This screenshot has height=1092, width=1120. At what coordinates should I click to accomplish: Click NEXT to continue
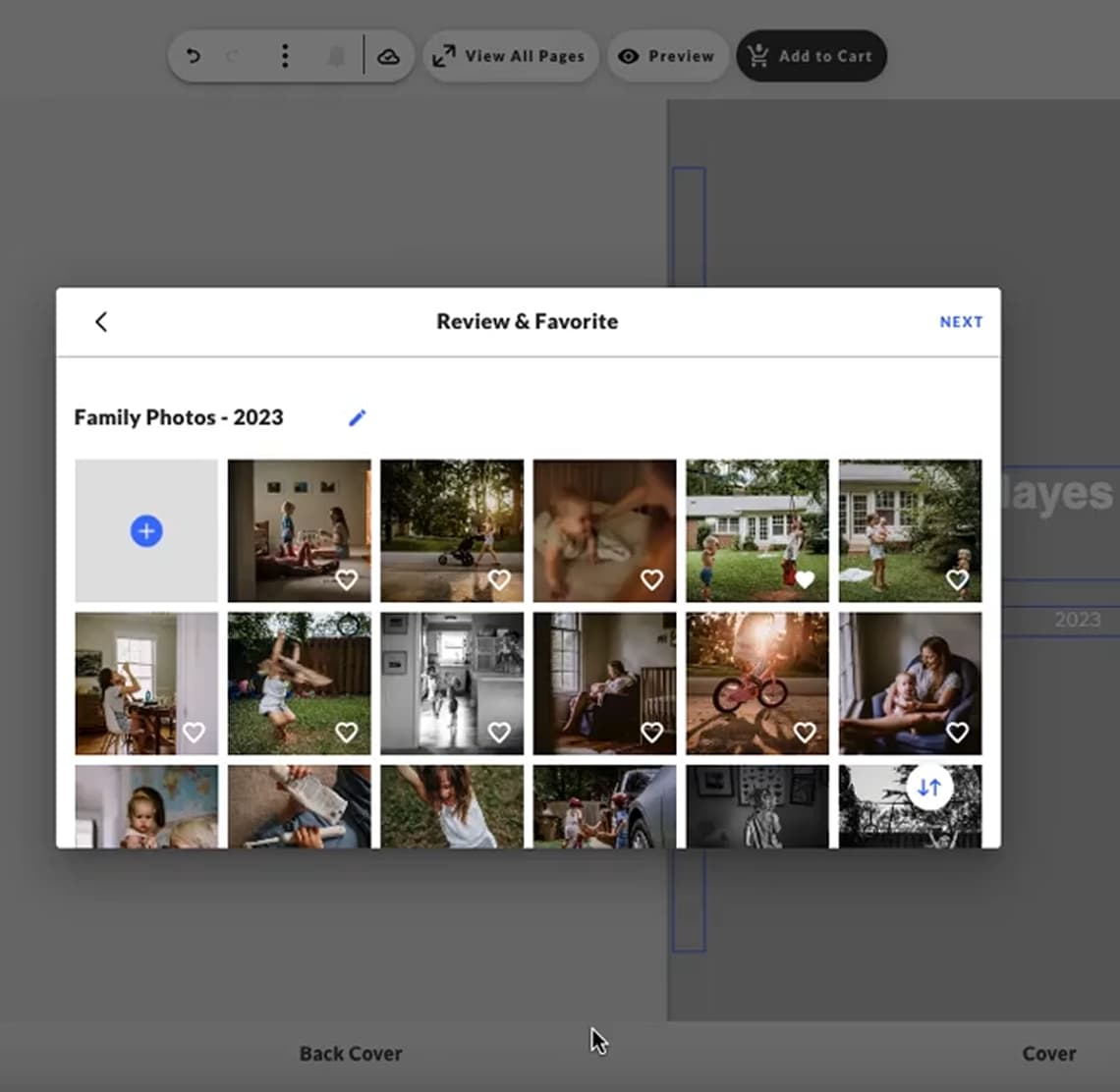tap(960, 322)
